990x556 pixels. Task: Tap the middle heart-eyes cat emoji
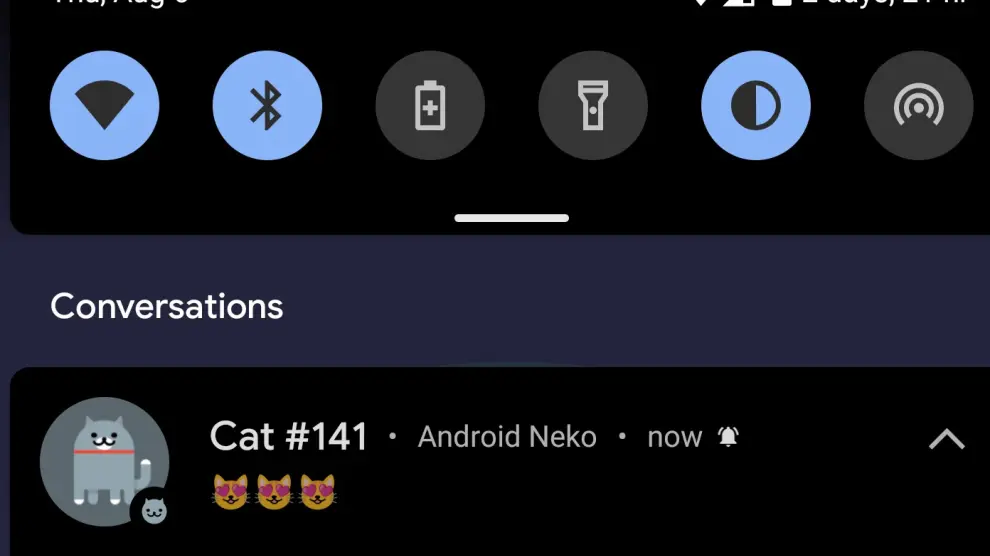274,492
